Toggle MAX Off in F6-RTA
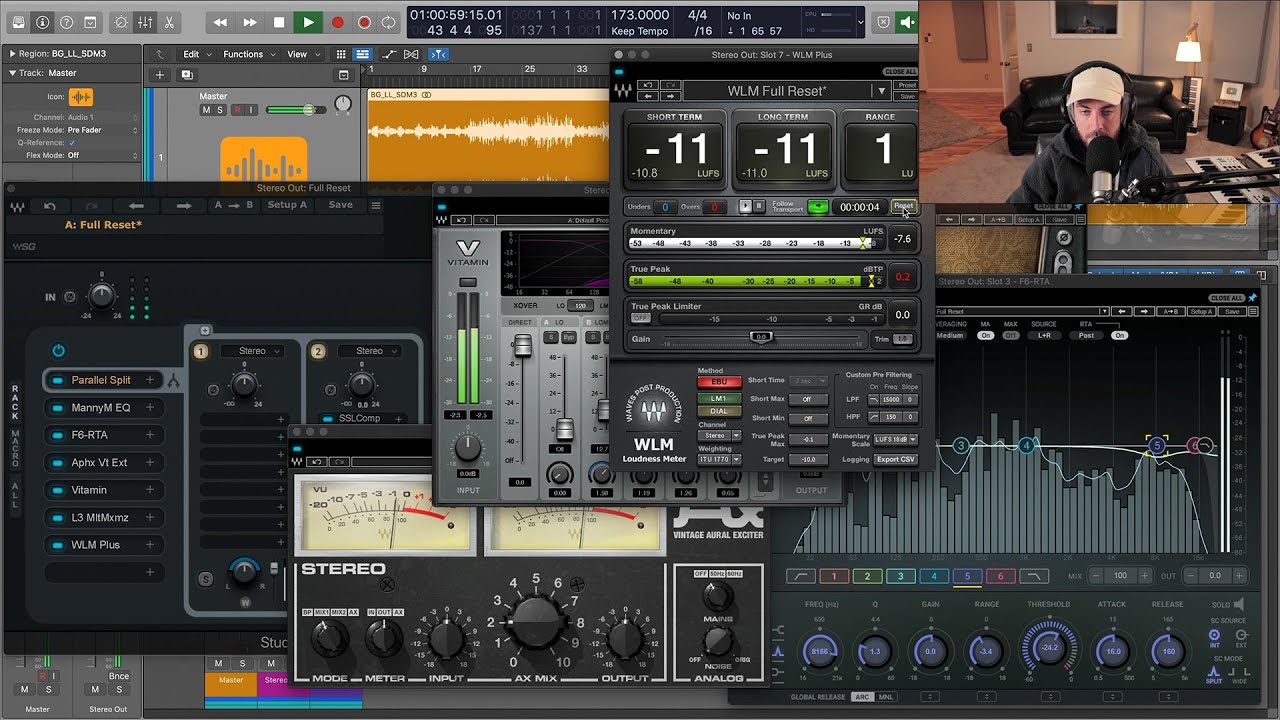 [1011, 335]
